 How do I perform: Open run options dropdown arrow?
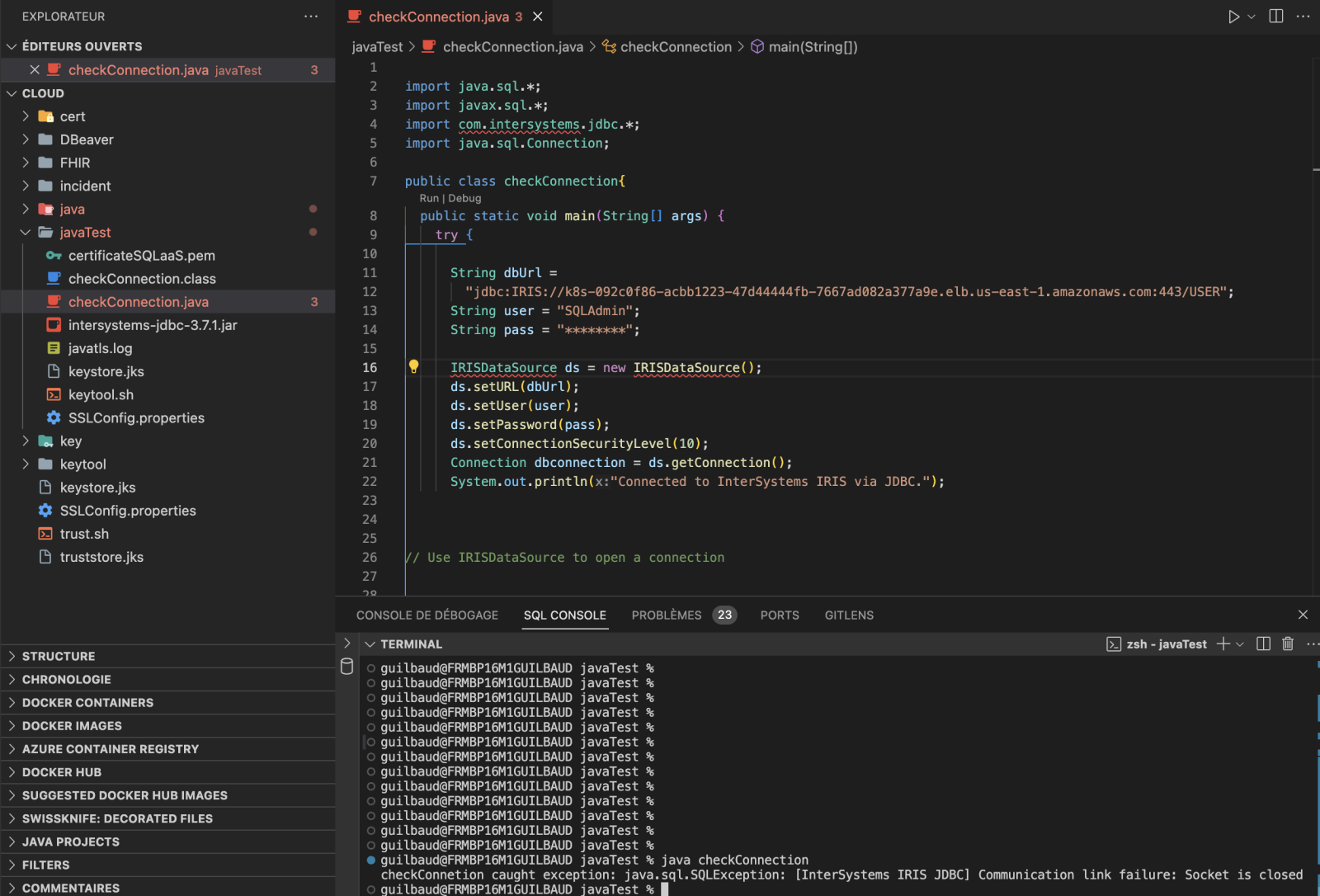[1252, 17]
